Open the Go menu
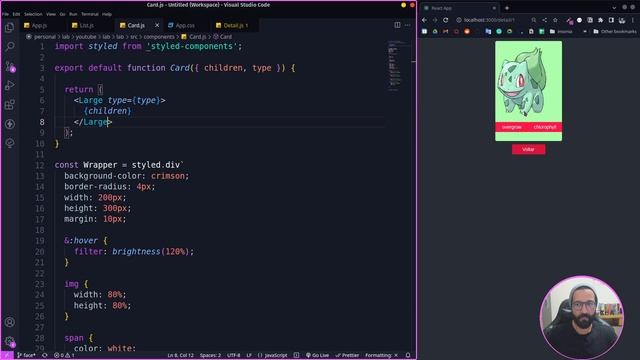Viewport: 640px width, 360px height. (62, 14)
